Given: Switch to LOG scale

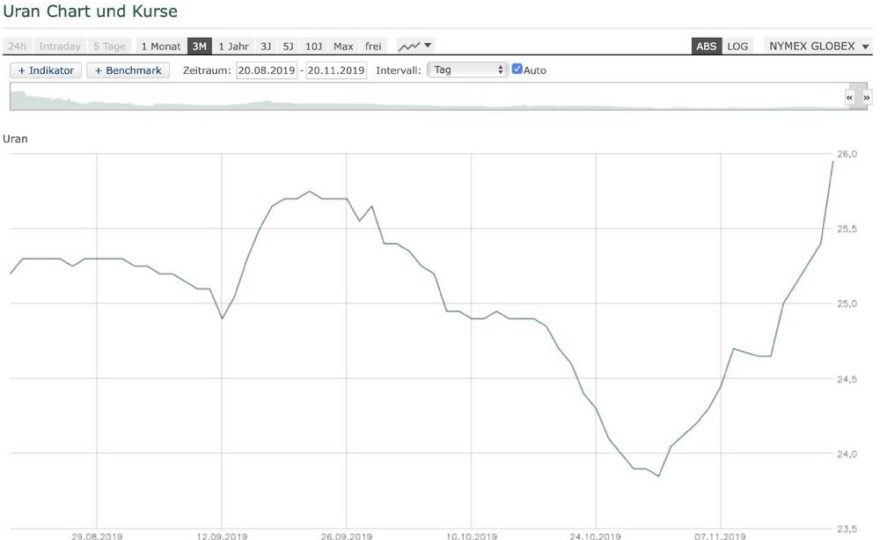Looking at the screenshot, I should pos(737,46).
